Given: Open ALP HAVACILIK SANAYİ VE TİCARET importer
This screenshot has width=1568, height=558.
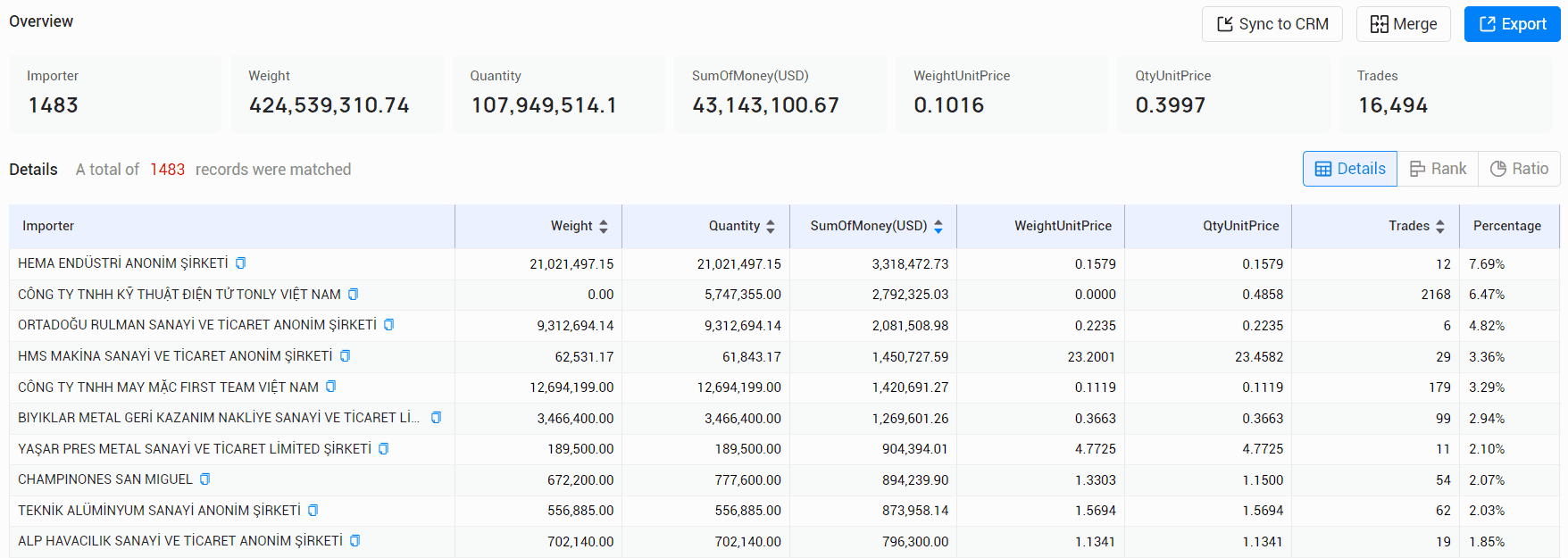Looking at the screenshot, I should coord(180,541).
